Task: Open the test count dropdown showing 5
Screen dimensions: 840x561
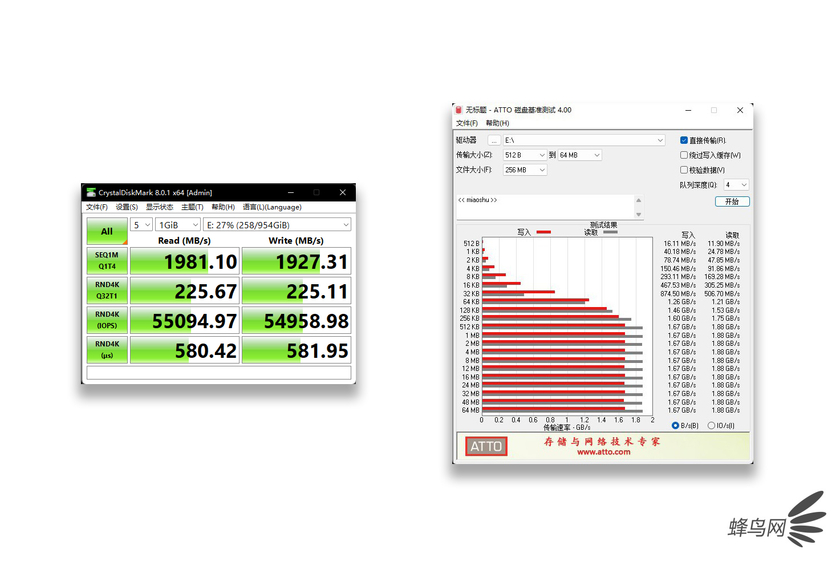Action: [141, 225]
